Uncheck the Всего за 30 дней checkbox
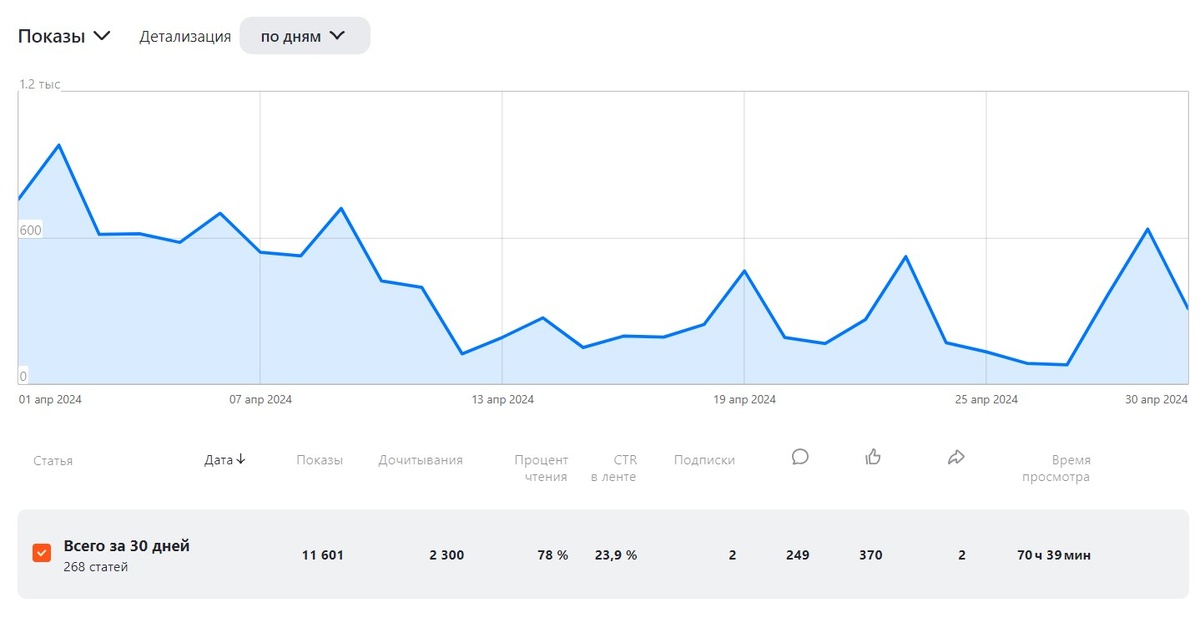1200x618 pixels. [42, 553]
